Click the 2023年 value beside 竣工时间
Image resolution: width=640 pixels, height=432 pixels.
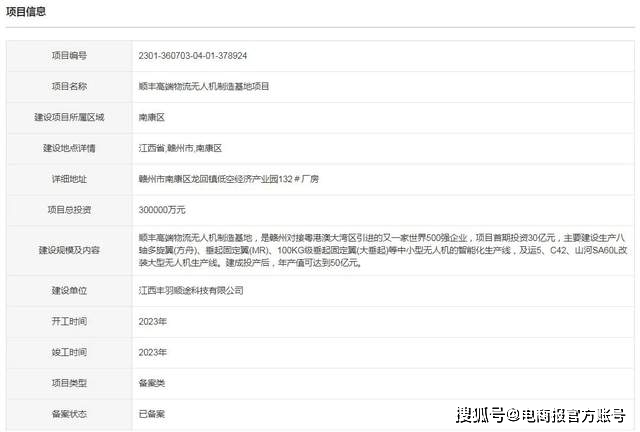coord(153,352)
